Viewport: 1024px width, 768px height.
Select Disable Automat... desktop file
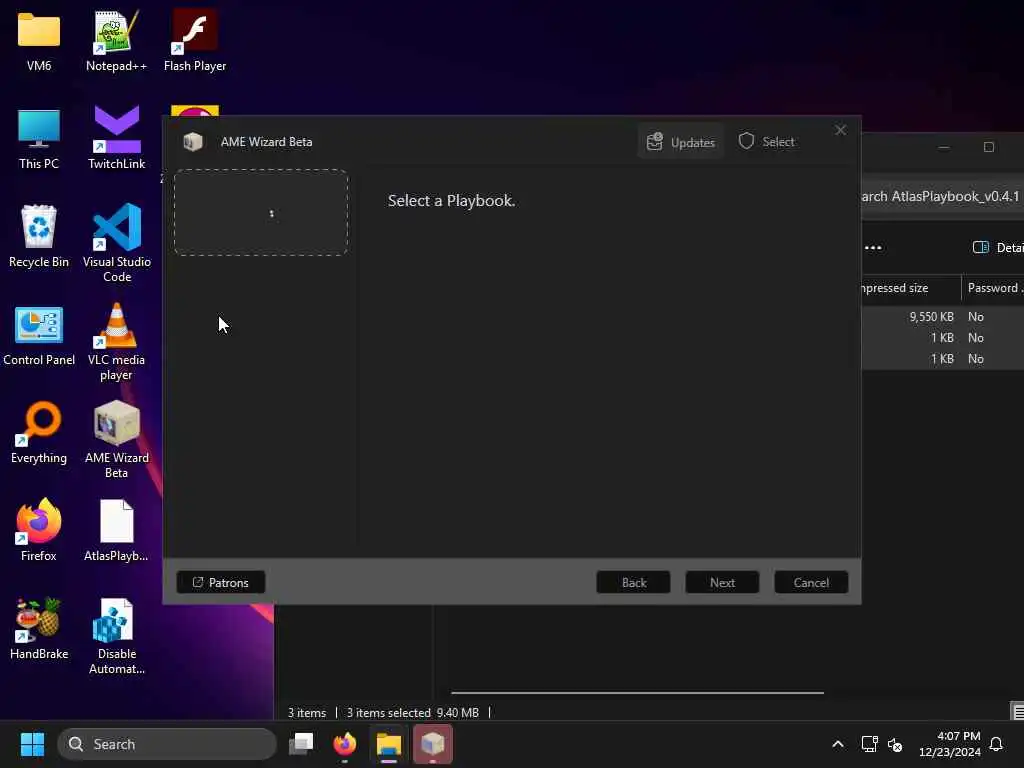tap(116, 636)
